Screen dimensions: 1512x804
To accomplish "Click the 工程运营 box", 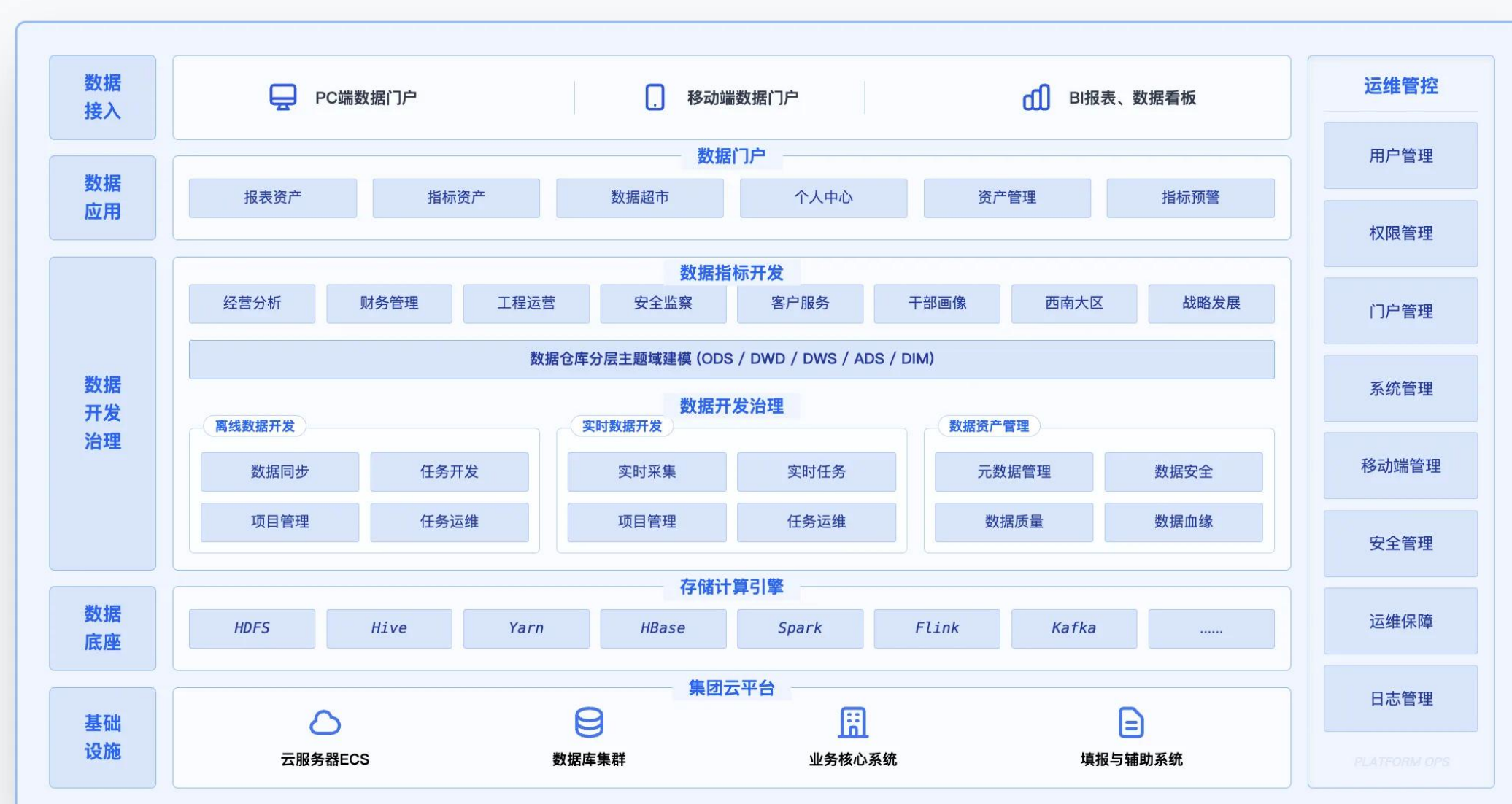I will click(526, 304).
